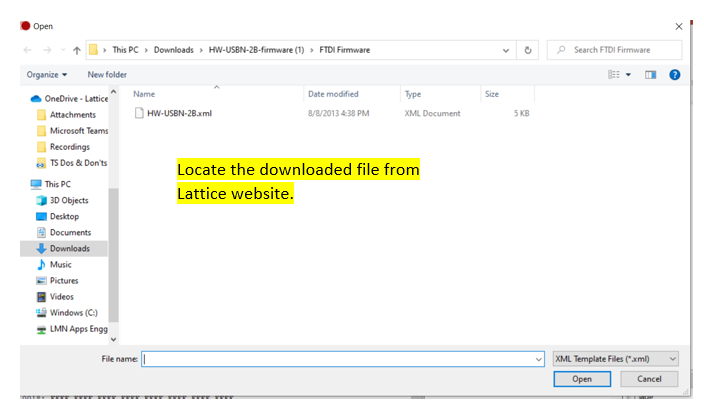Select the HW-USBN-2B.xml file

click(x=180, y=113)
